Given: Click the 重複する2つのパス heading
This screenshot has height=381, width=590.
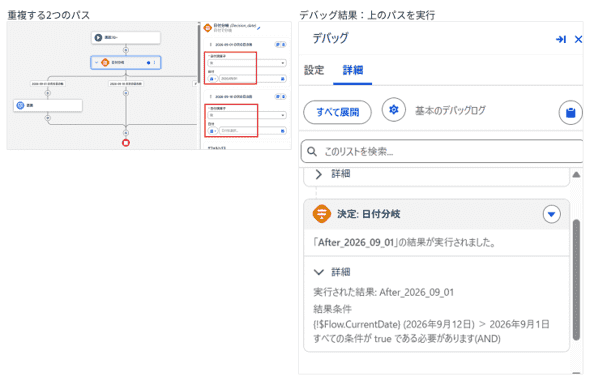Looking at the screenshot, I should pyautogui.click(x=49, y=15).
